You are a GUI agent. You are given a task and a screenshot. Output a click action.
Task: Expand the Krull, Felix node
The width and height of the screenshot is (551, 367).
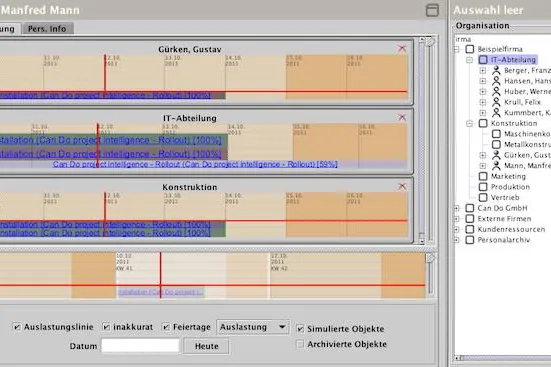[x=483, y=102]
